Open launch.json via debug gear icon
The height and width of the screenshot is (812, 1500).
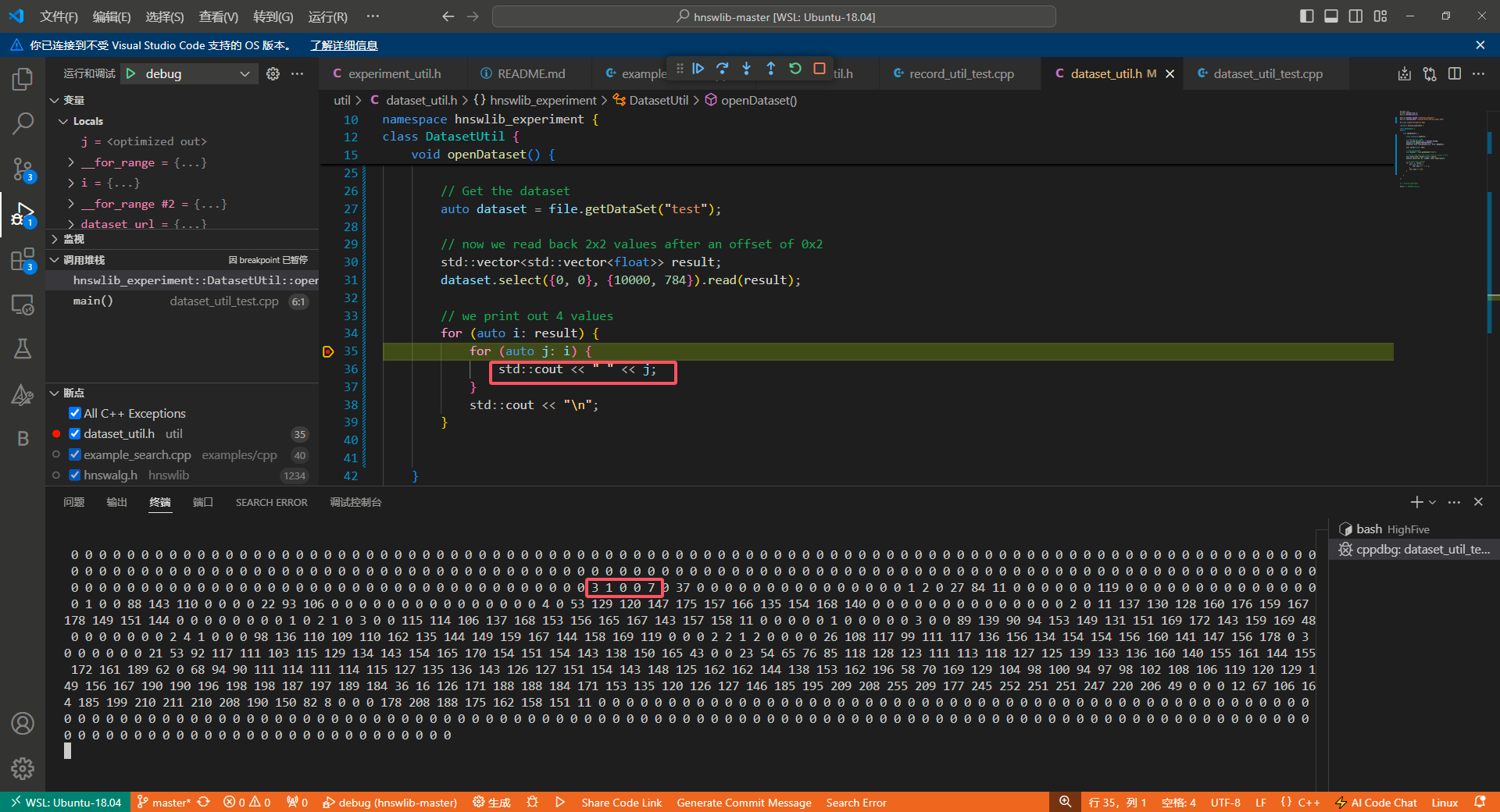point(273,73)
